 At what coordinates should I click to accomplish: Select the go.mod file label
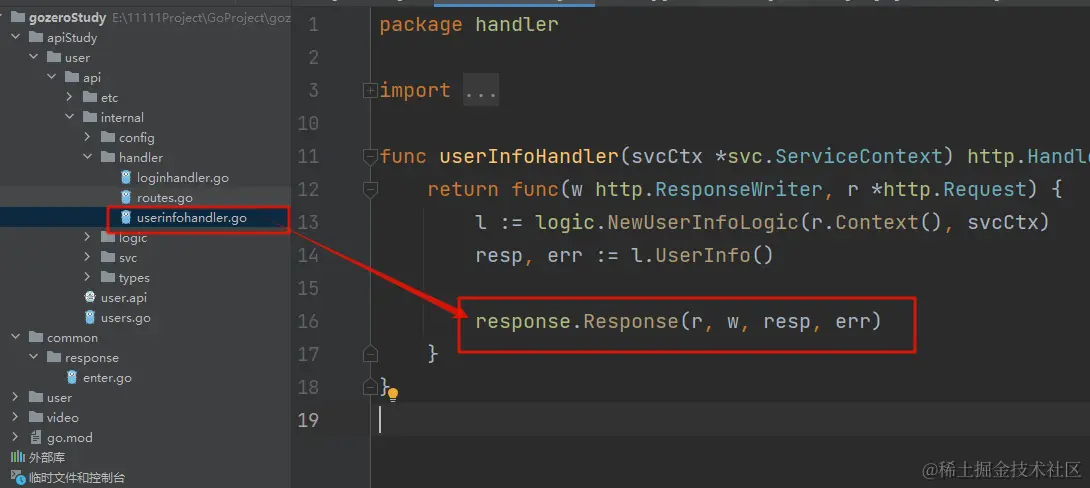(70, 438)
